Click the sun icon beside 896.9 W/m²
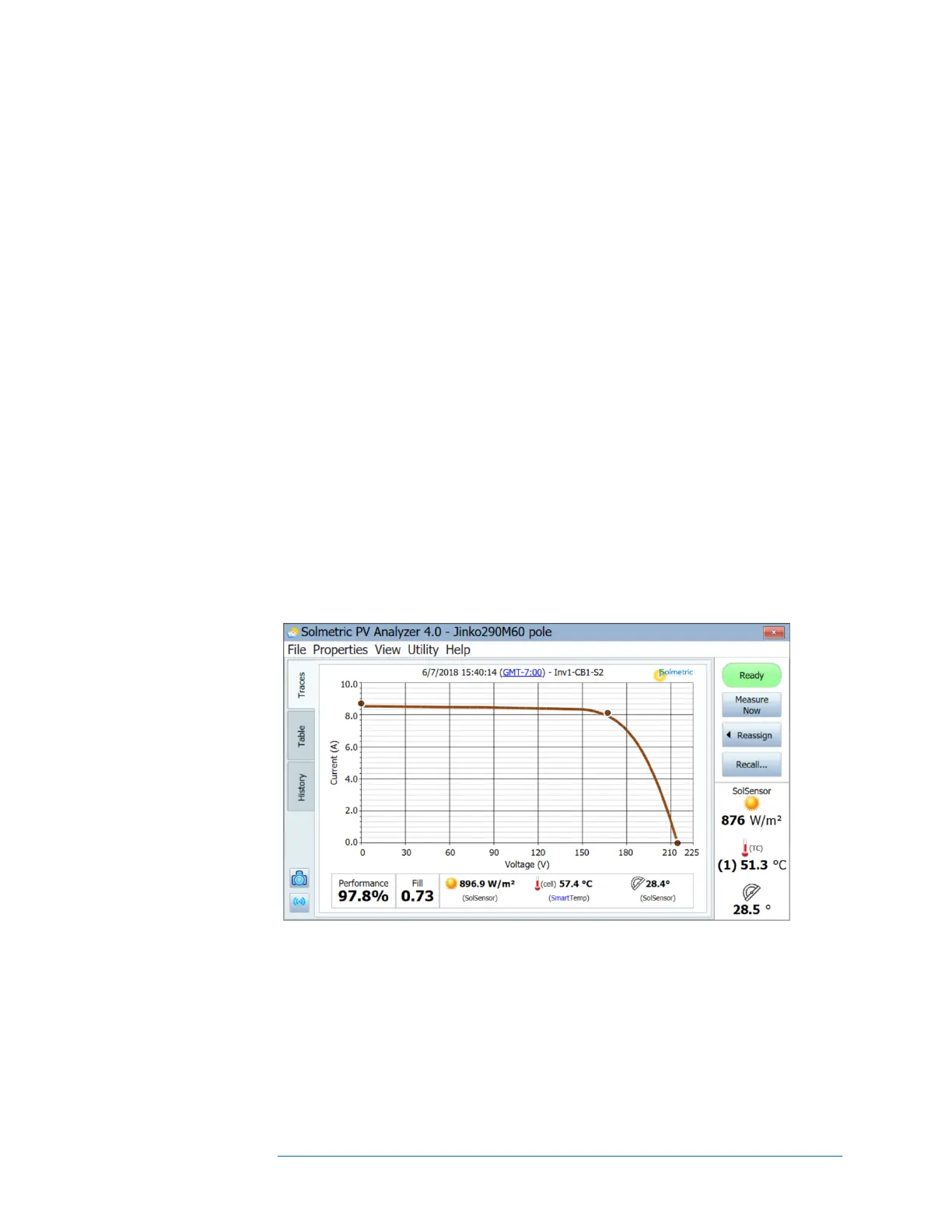The image size is (952, 1232). (451, 884)
